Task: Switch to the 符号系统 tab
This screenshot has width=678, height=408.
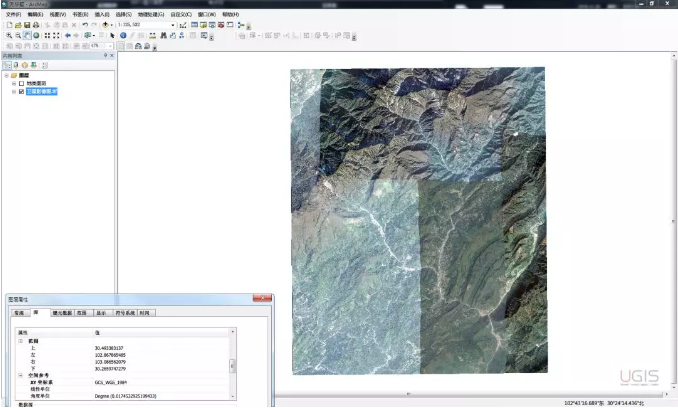Action: pos(123,313)
